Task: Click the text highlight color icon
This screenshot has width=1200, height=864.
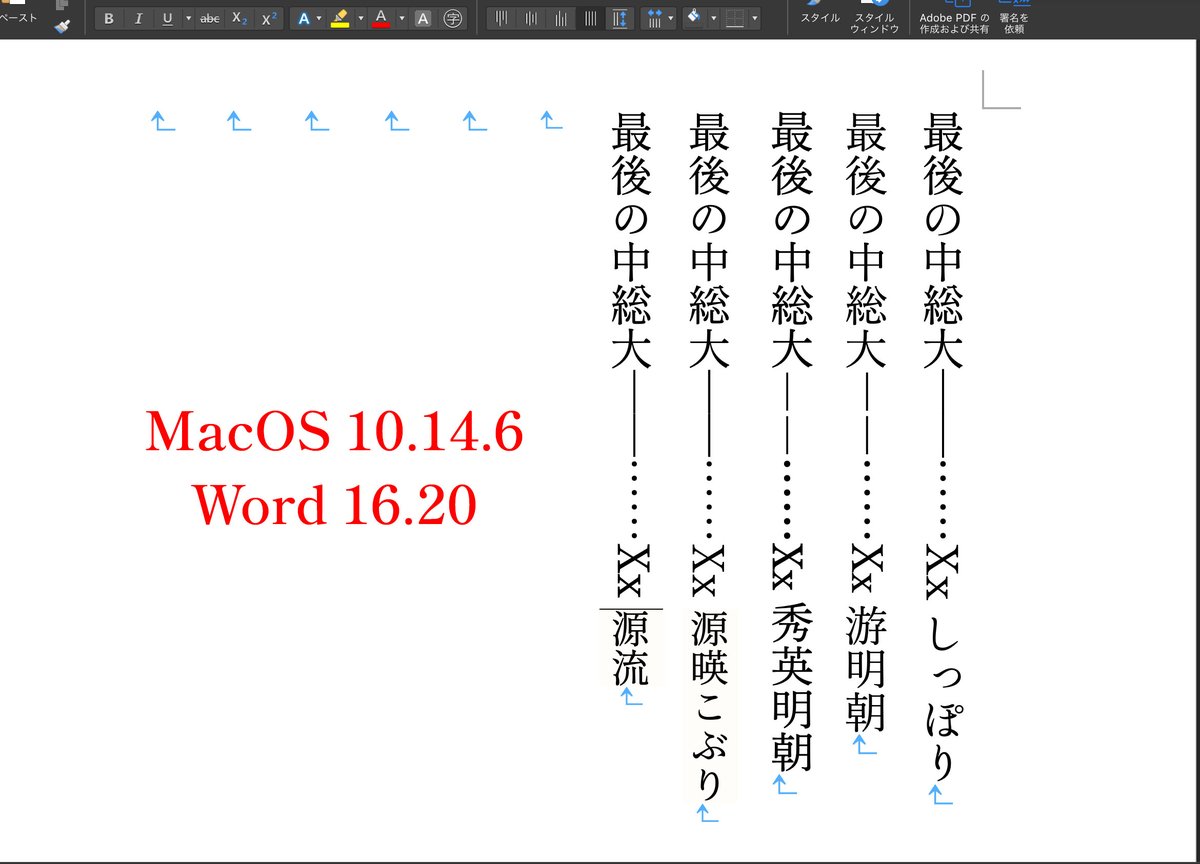Action: click(x=338, y=16)
